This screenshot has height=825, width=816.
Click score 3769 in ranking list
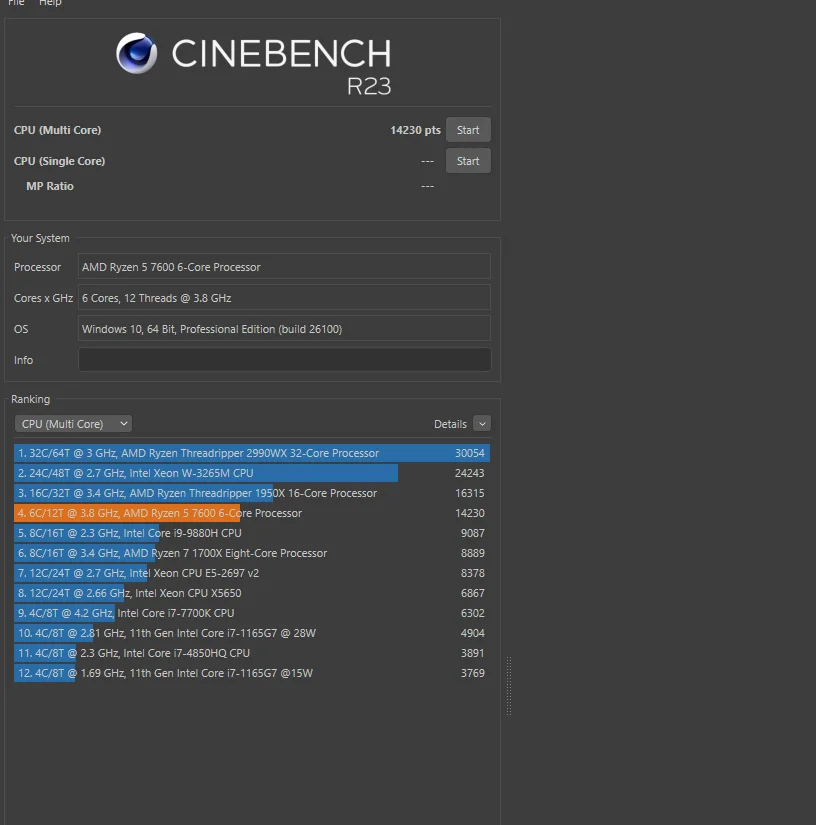pyautogui.click(x=472, y=673)
